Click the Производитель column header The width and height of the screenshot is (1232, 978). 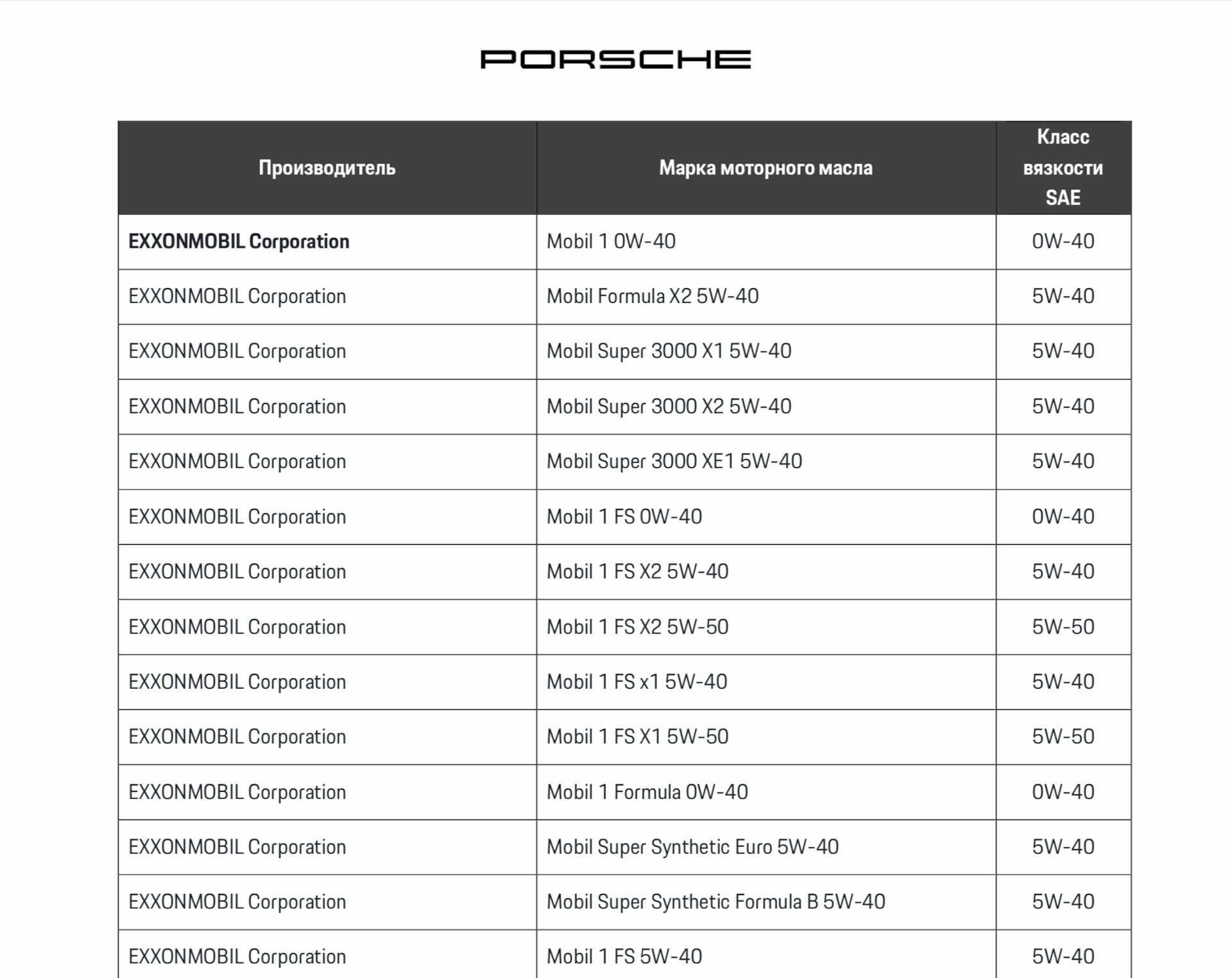(x=327, y=168)
